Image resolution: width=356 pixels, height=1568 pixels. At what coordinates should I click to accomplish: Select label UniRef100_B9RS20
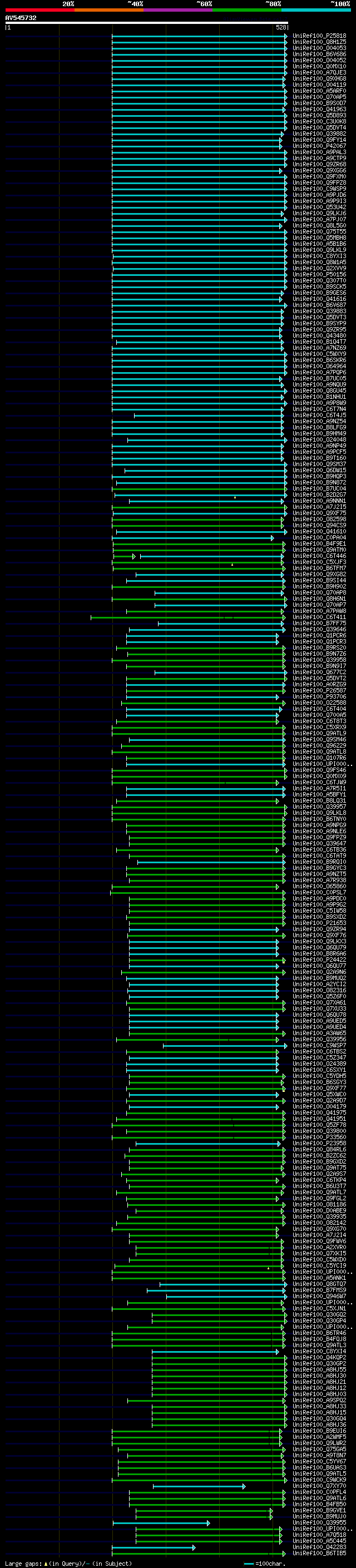click(319, 647)
